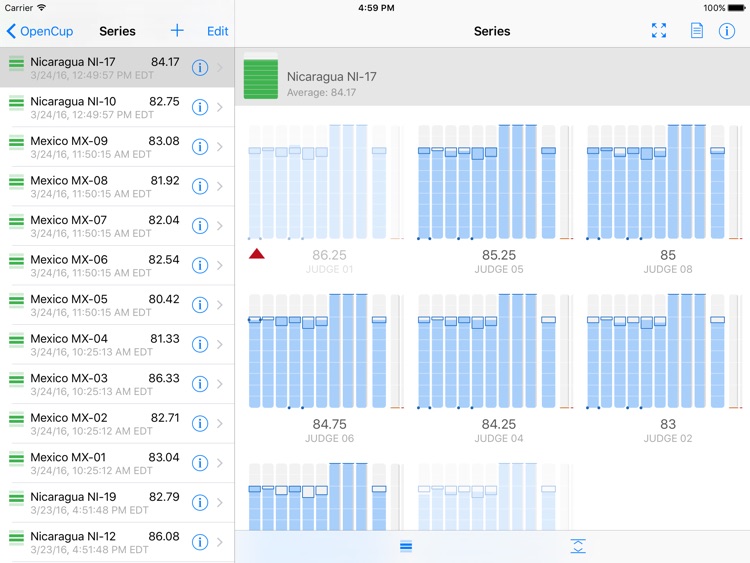
Task: Click the Nicaragua NI-17 title in detail header
Action: pyautogui.click(x=331, y=77)
